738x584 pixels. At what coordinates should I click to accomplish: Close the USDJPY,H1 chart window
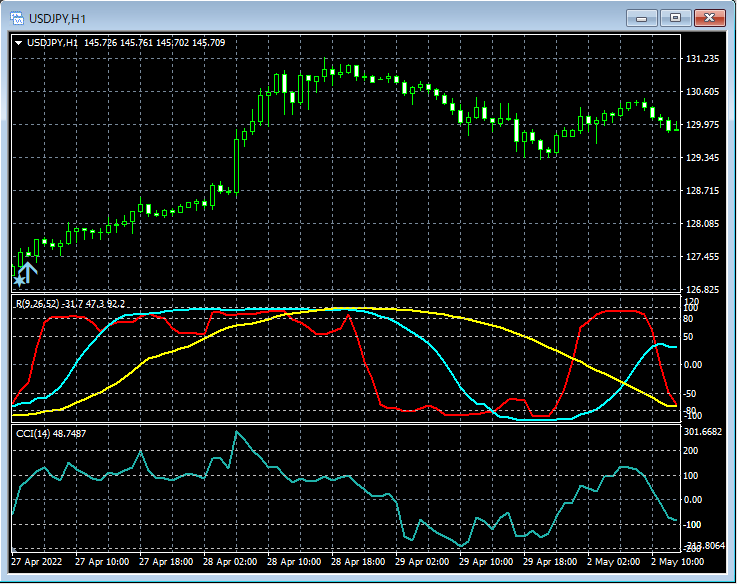pos(710,18)
